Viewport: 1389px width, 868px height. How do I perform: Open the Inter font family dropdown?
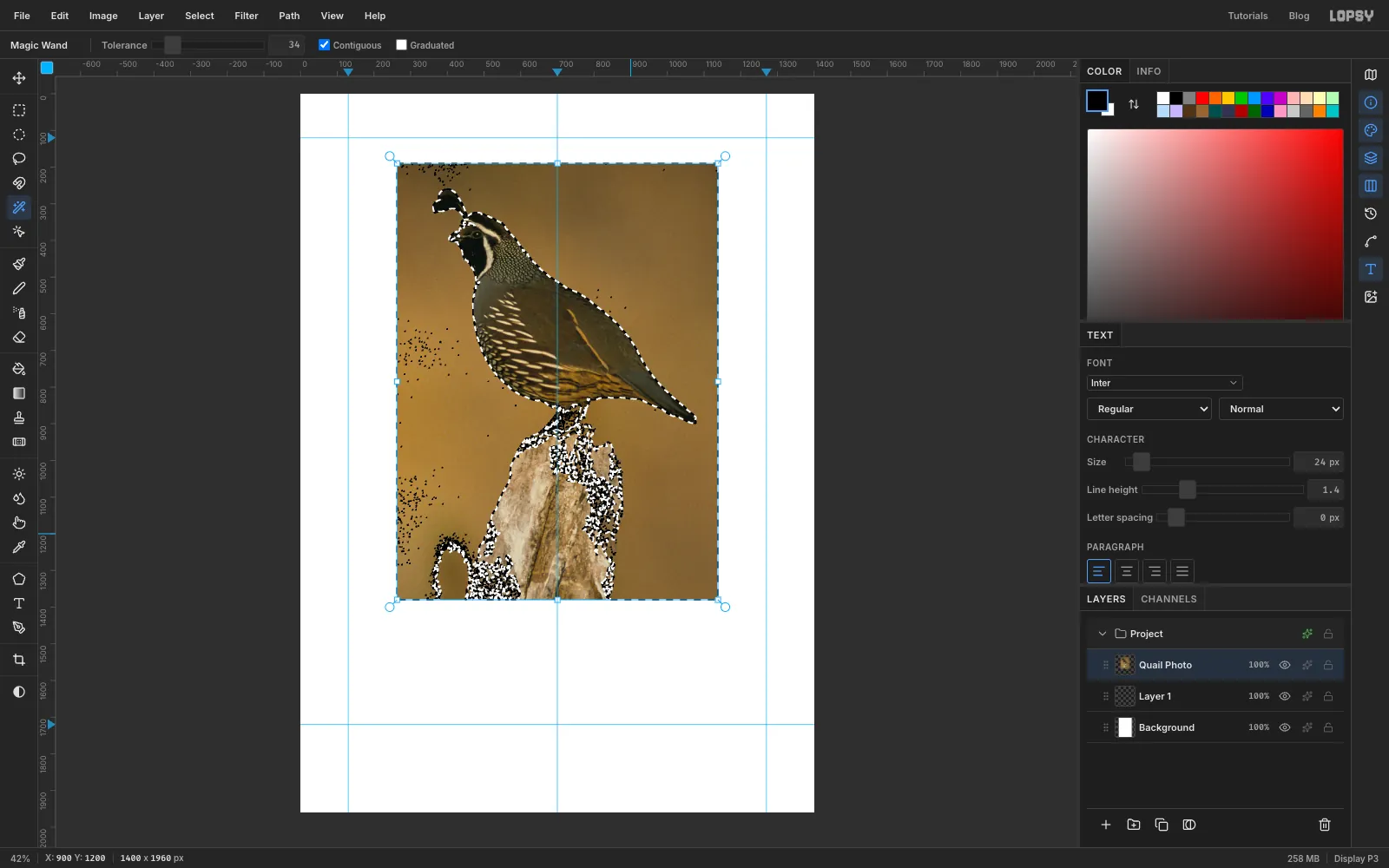coord(1164,383)
